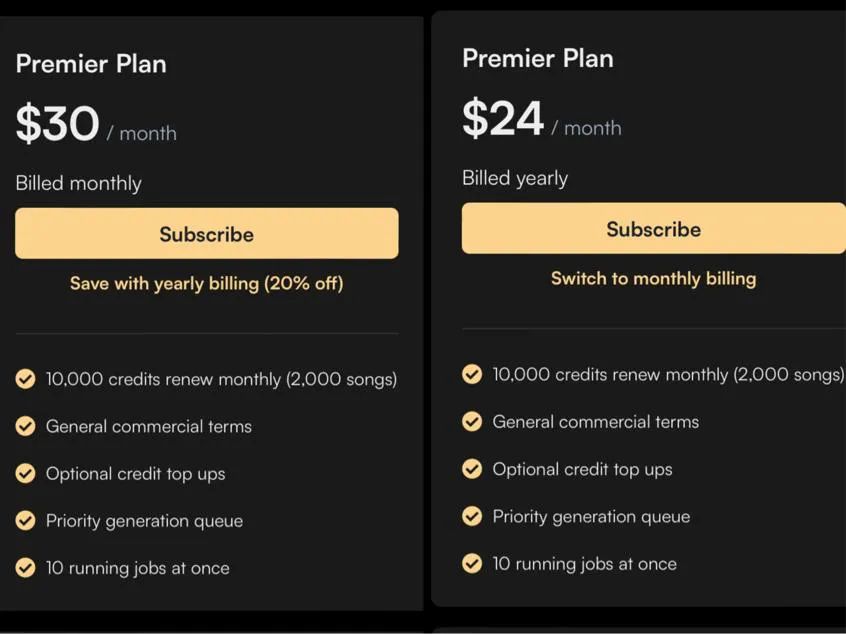The image size is (846, 634).
Task: Click the "Billed monthly" label
Action: [x=78, y=183]
